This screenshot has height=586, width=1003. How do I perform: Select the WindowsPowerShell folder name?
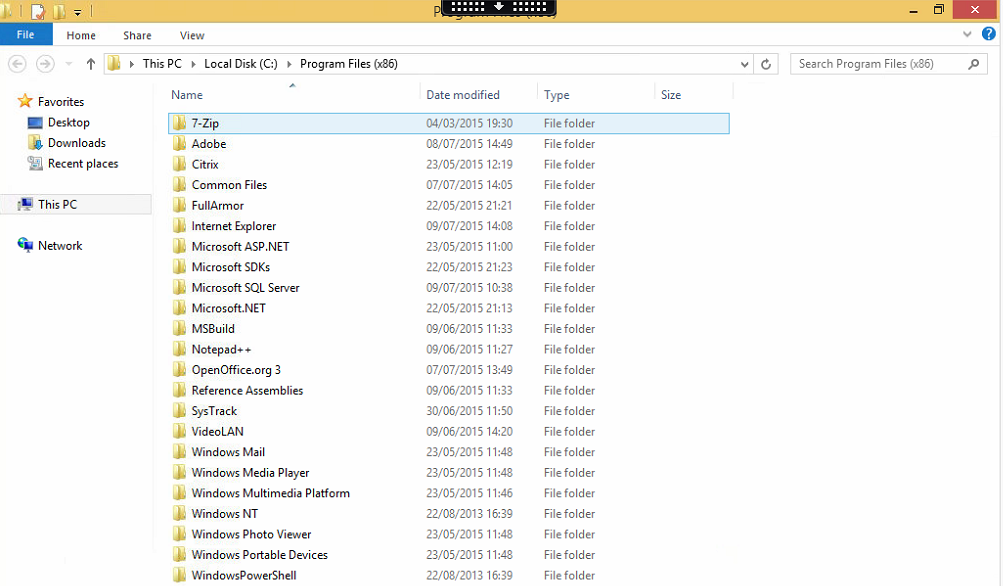click(244, 575)
